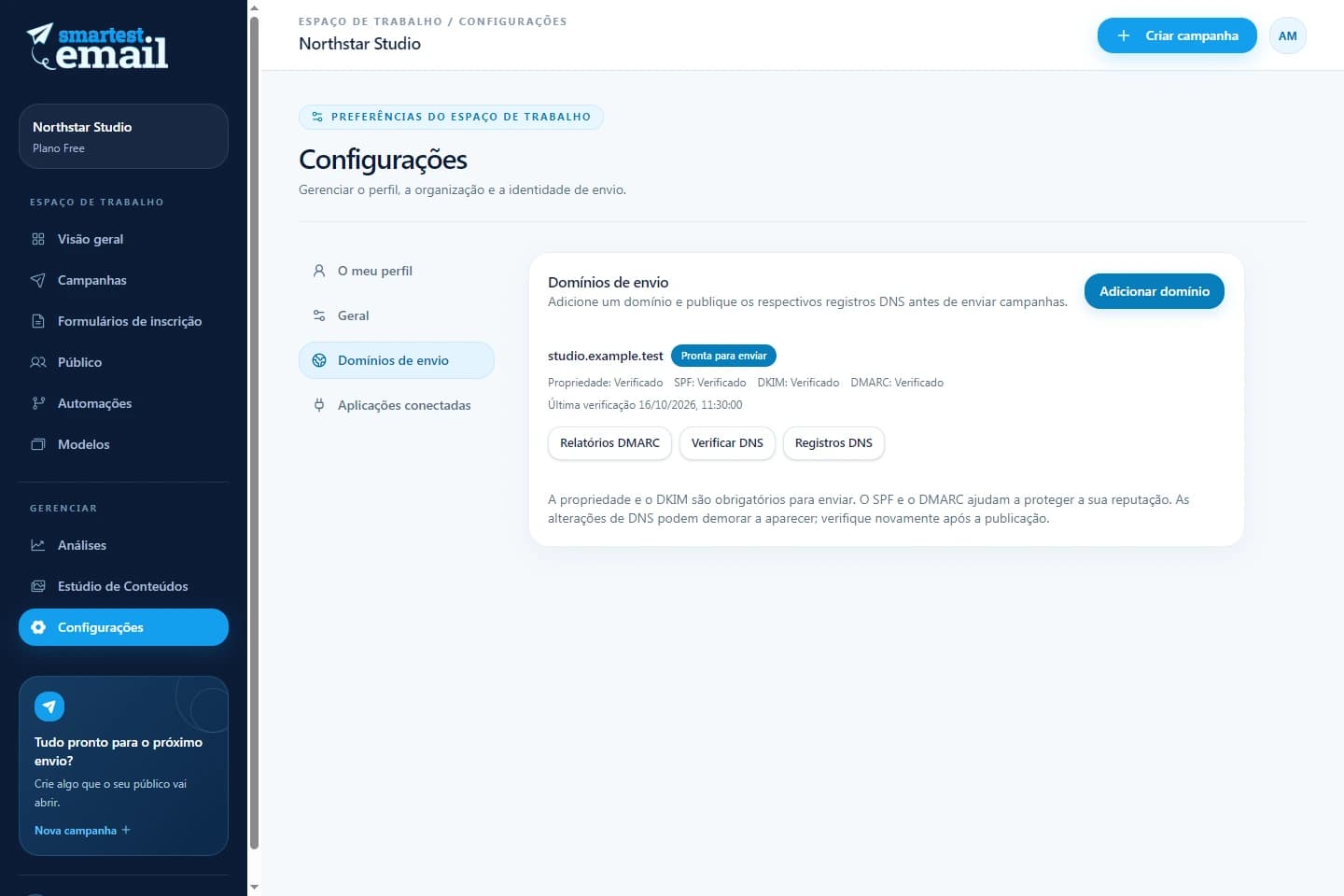Click the studio.example.test domain name
1344x896 pixels.
point(606,356)
